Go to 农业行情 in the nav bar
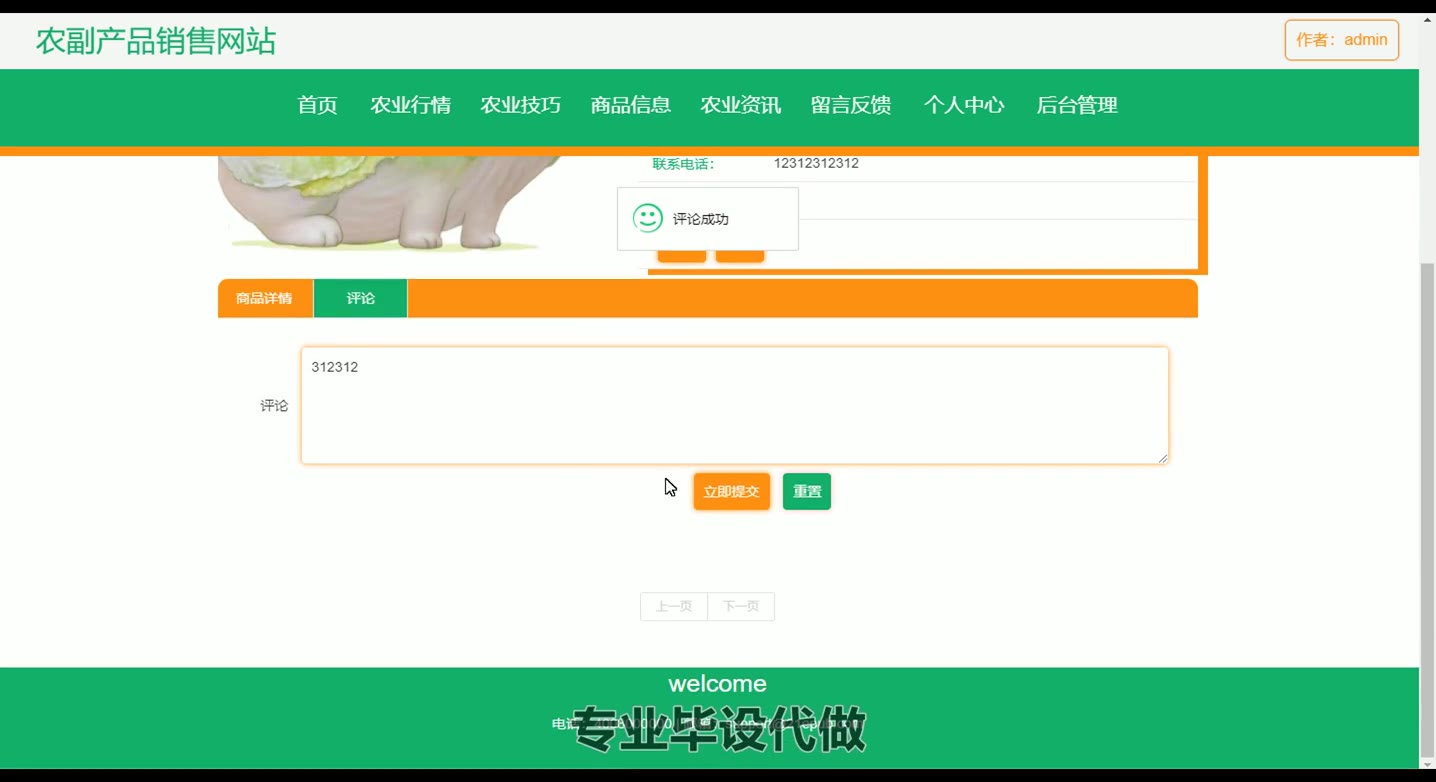 [410, 105]
